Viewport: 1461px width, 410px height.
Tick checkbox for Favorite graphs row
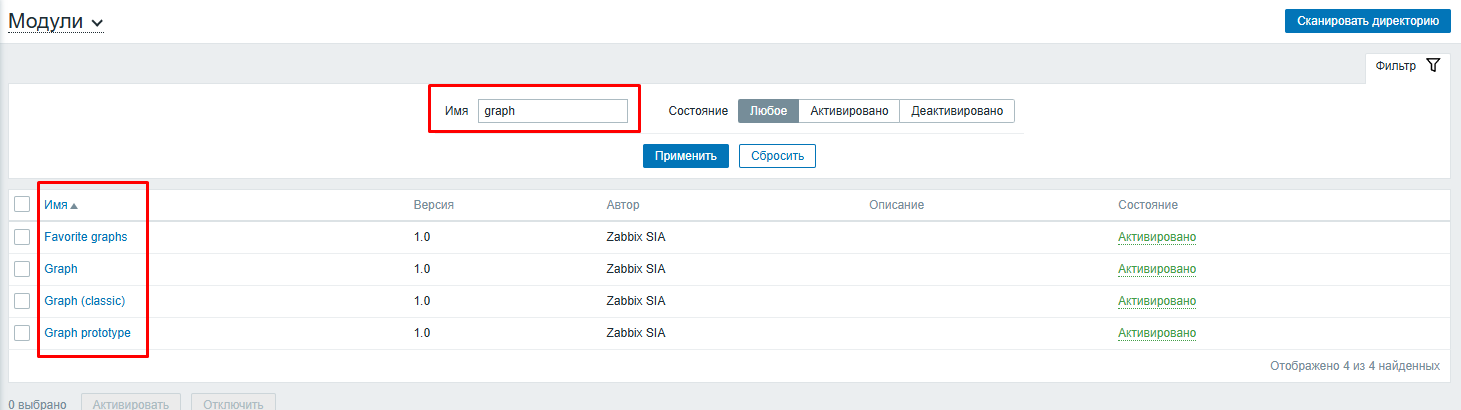22,237
